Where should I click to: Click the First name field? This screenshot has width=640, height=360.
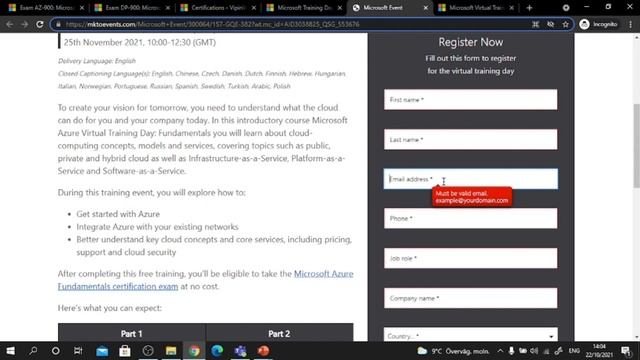pyautogui.click(x=470, y=100)
